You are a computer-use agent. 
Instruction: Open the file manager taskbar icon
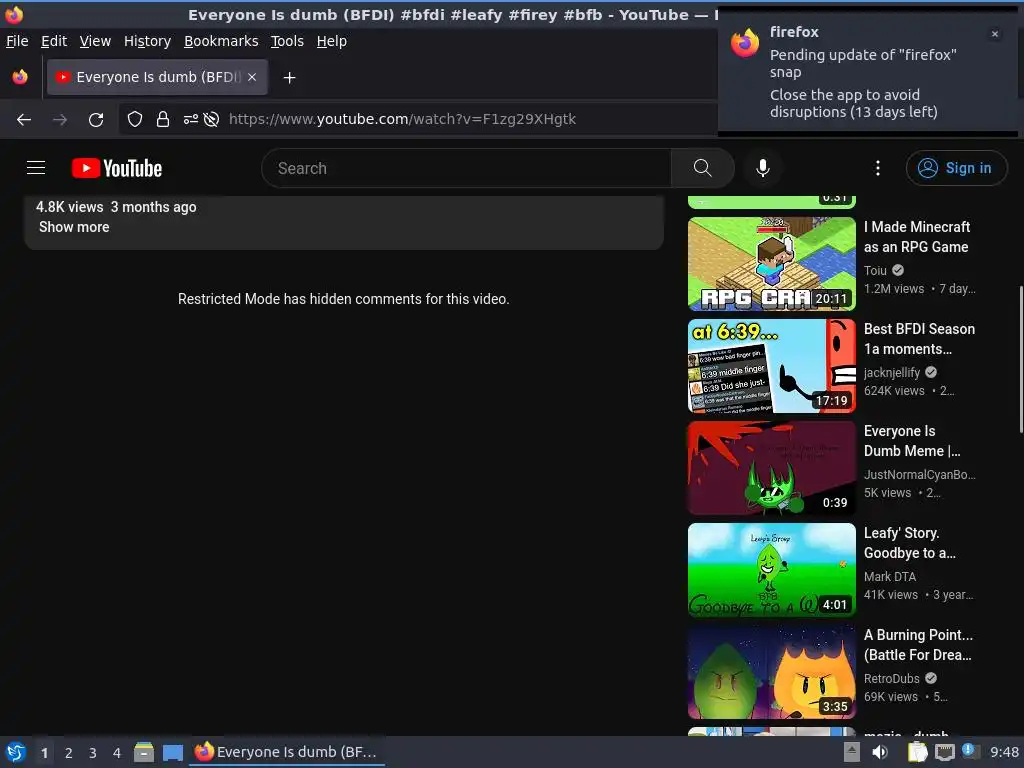coord(144,752)
